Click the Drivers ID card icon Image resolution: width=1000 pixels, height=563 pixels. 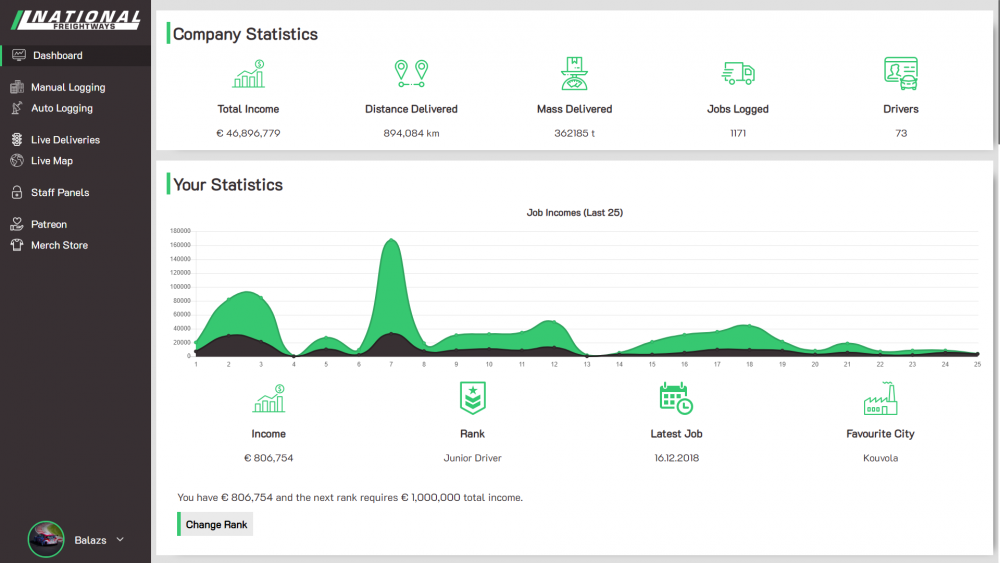point(900,74)
